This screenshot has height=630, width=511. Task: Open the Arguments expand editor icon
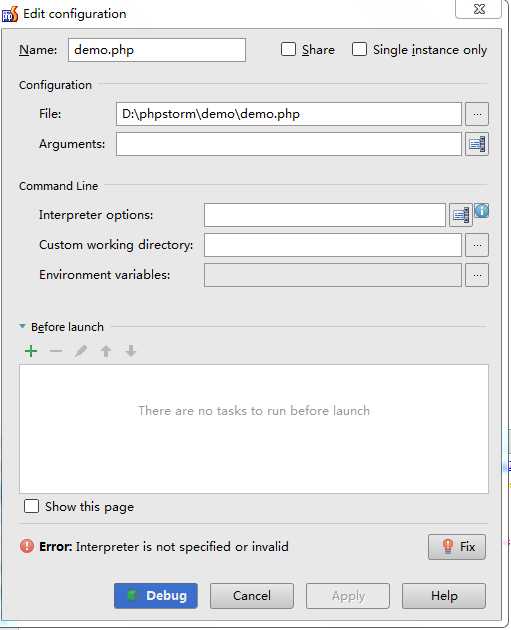pyautogui.click(x=477, y=144)
